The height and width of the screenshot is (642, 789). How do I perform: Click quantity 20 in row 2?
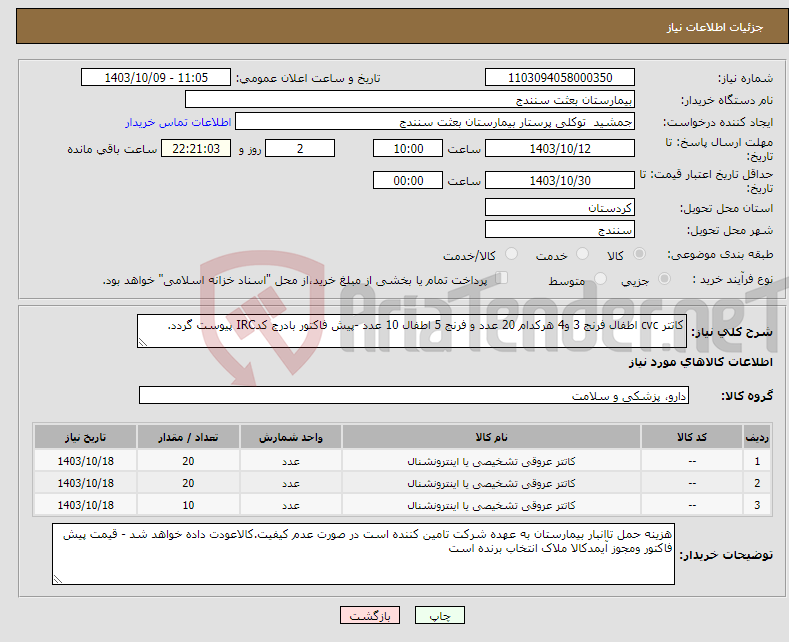(188, 483)
